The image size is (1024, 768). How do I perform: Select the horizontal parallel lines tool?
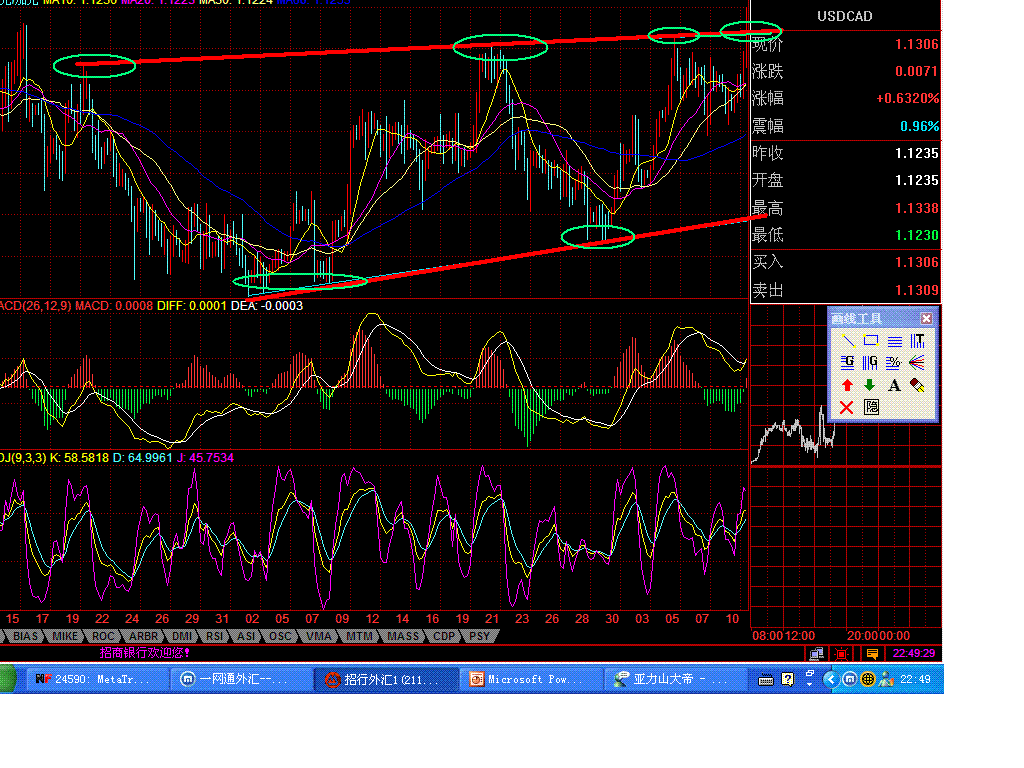point(894,341)
